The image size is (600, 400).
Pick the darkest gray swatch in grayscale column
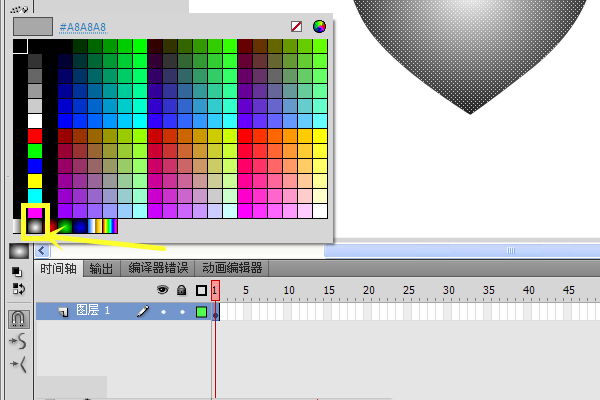click(35, 61)
